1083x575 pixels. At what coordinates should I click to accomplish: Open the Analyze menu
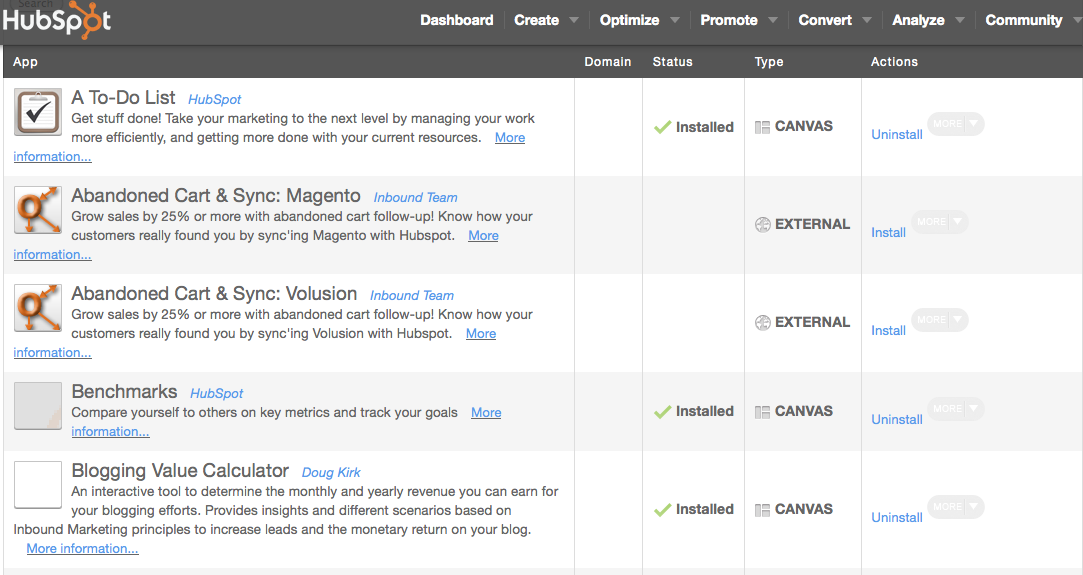918,20
